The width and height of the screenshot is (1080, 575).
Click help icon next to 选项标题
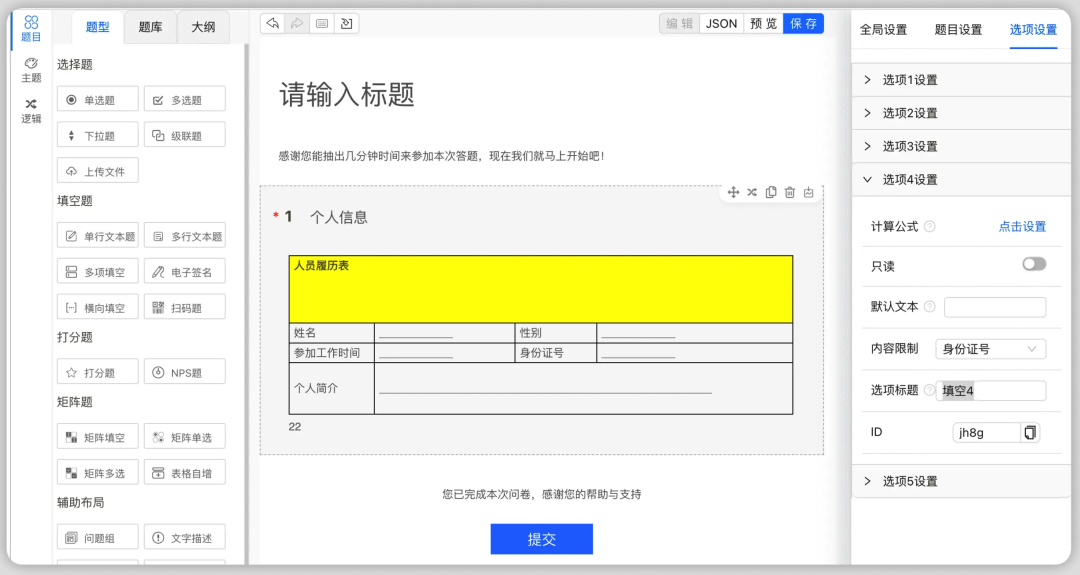pyautogui.click(x=930, y=390)
